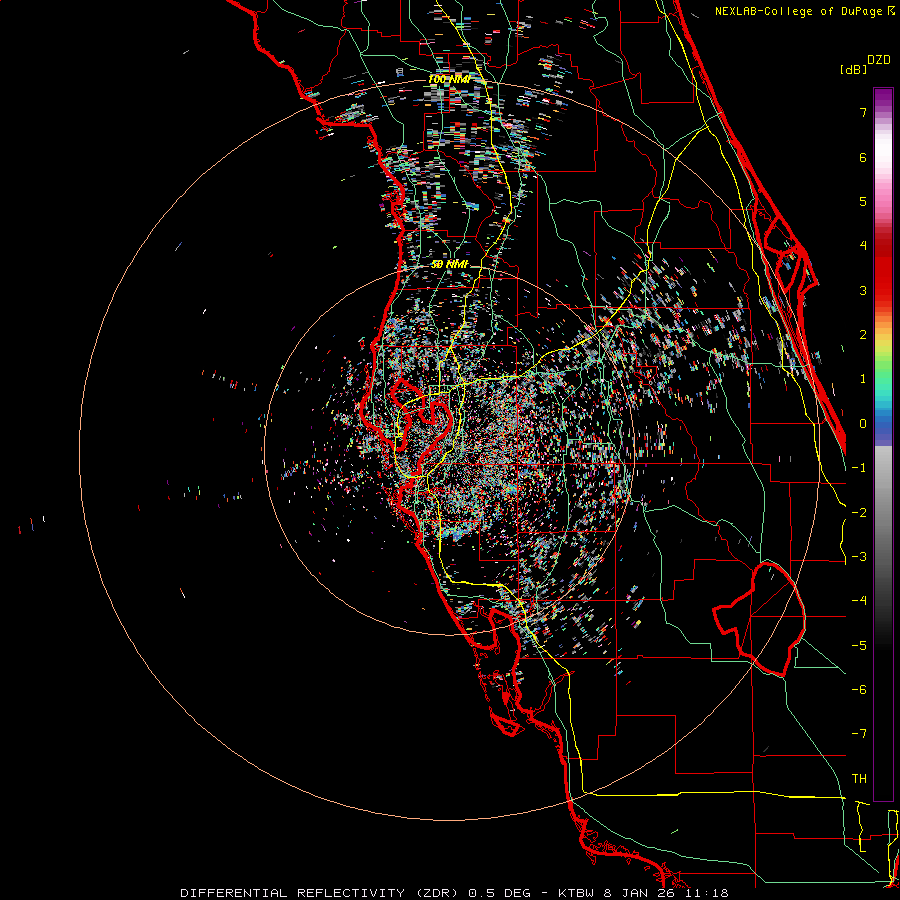The width and height of the screenshot is (900, 900).
Task: Click the [dB] unit label
Action: click(854, 69)
